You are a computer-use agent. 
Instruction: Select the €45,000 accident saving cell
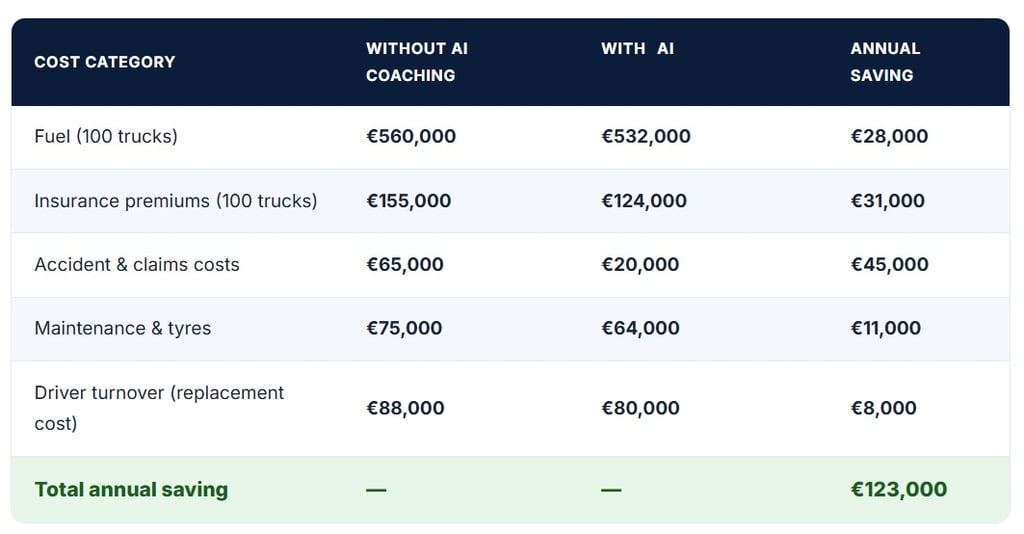click(889, 265)
